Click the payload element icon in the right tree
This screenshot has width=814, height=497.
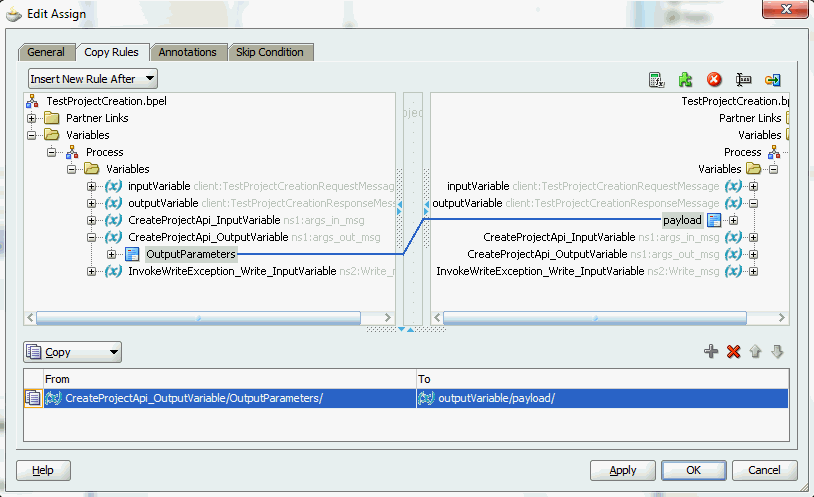[x=714, y=220]
